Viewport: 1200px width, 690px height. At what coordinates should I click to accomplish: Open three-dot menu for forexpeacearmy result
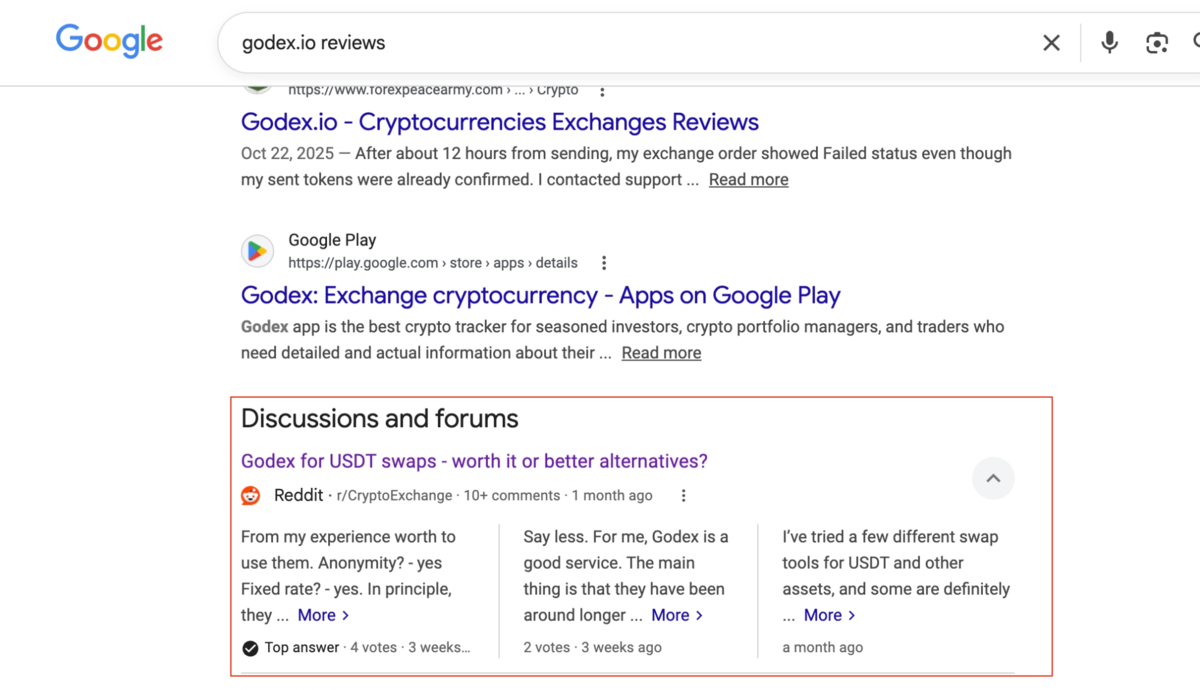tap(601, 91)
